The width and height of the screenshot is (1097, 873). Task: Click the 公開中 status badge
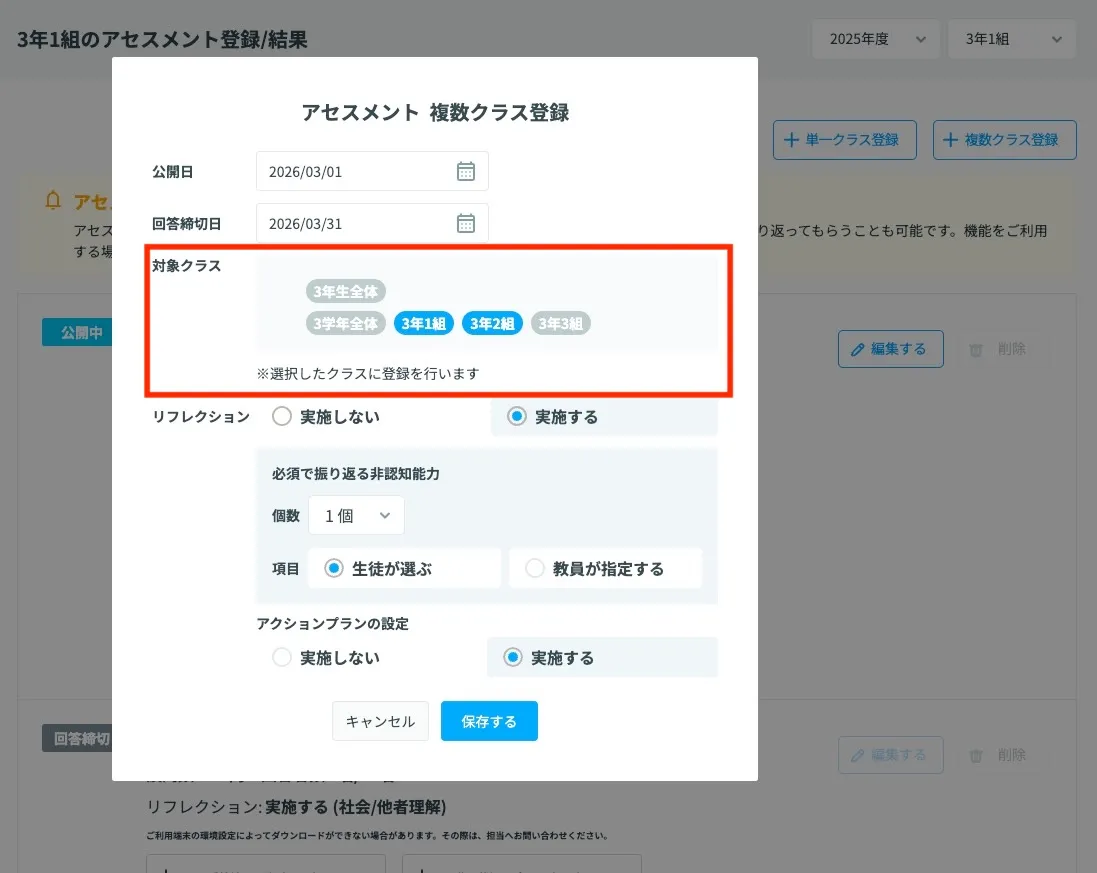(77, 332)
